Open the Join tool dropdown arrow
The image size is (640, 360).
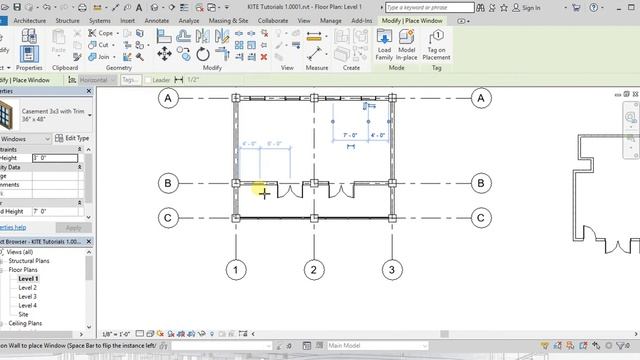coord(114,57)
